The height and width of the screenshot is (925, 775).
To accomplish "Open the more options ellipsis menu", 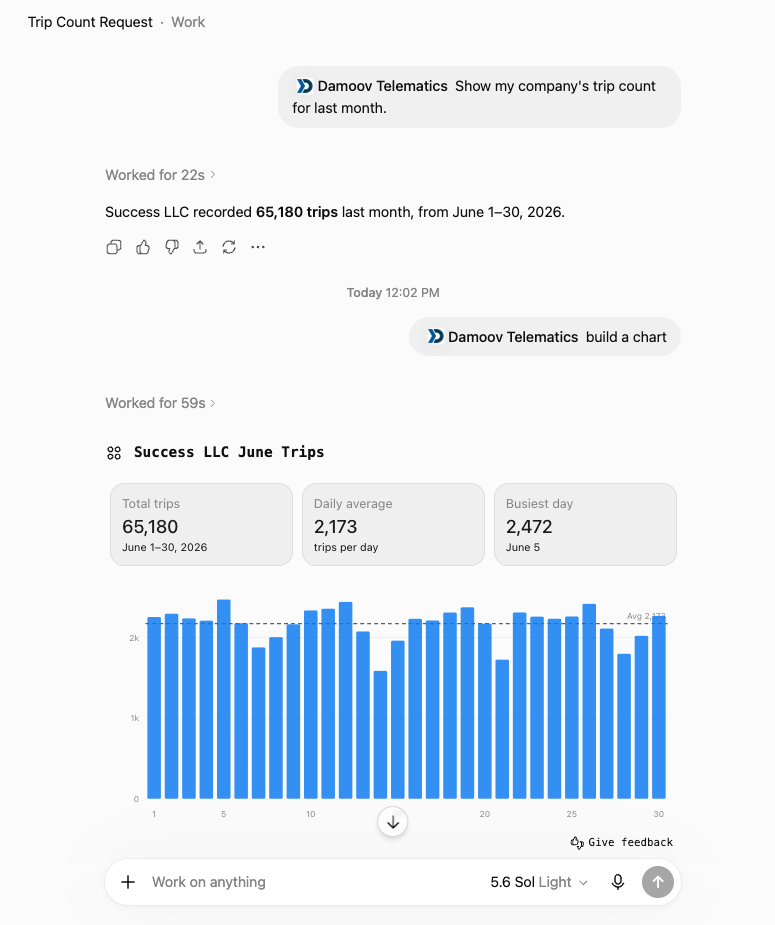I will click(258, 247).
